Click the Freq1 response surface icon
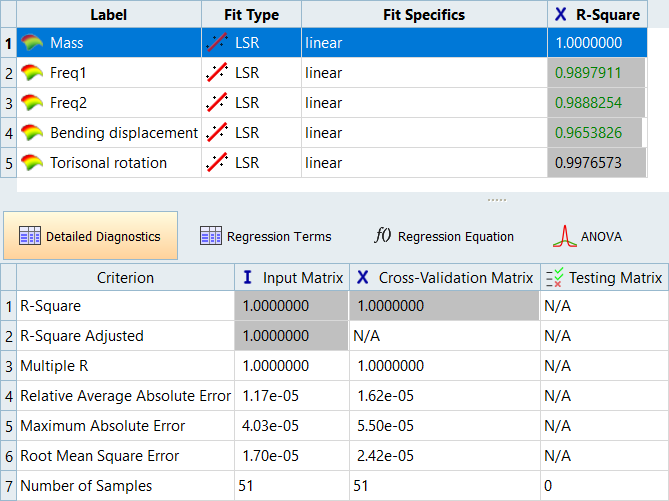 [x=35, y=73]
